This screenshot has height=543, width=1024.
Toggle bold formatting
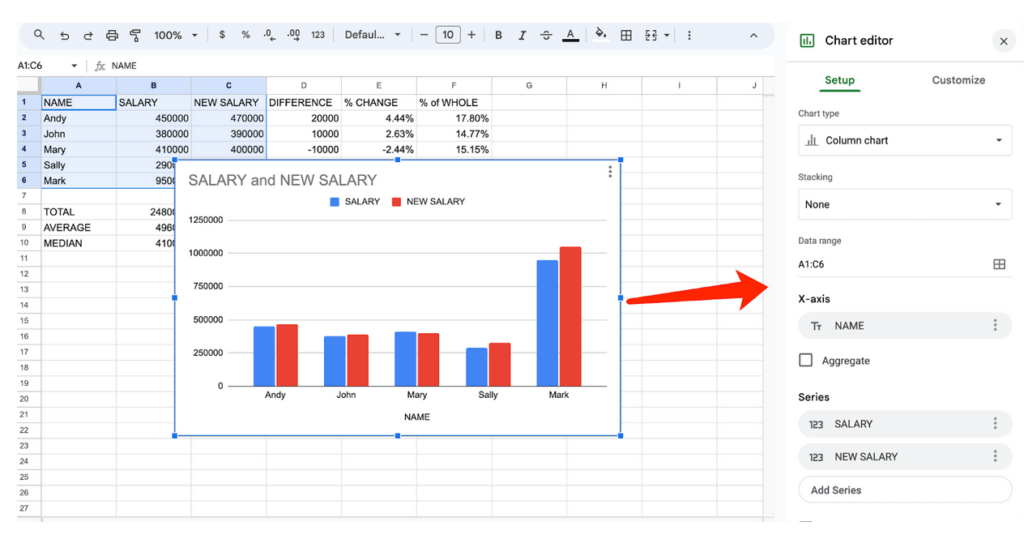[x=498, y=35]
